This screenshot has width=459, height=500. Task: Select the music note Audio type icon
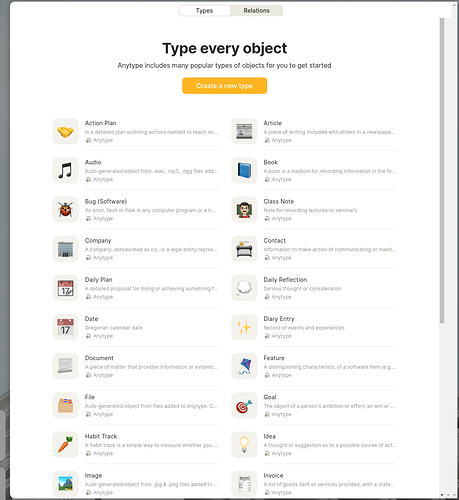(x=65, y=170)
